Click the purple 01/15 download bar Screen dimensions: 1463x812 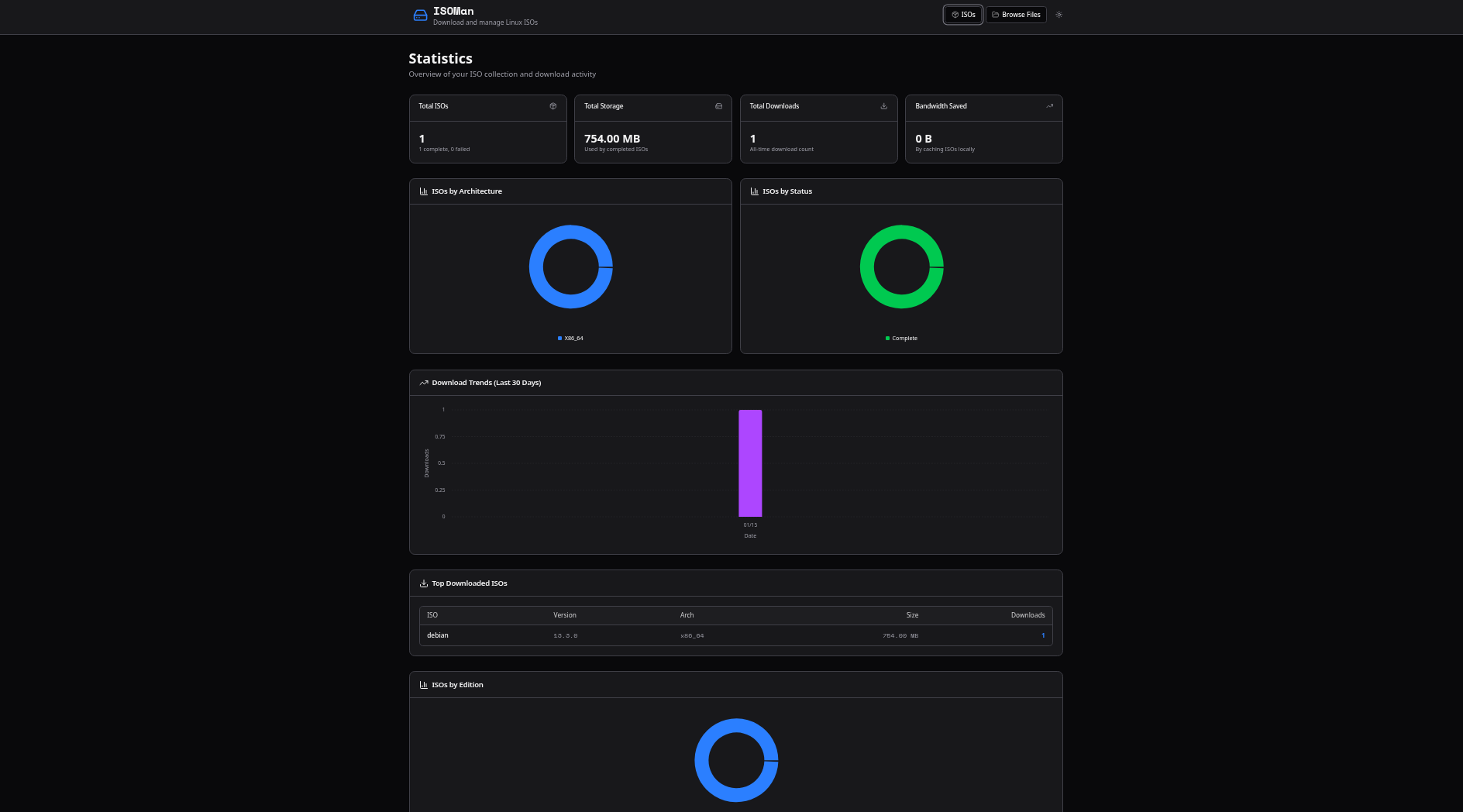[750, 463]
